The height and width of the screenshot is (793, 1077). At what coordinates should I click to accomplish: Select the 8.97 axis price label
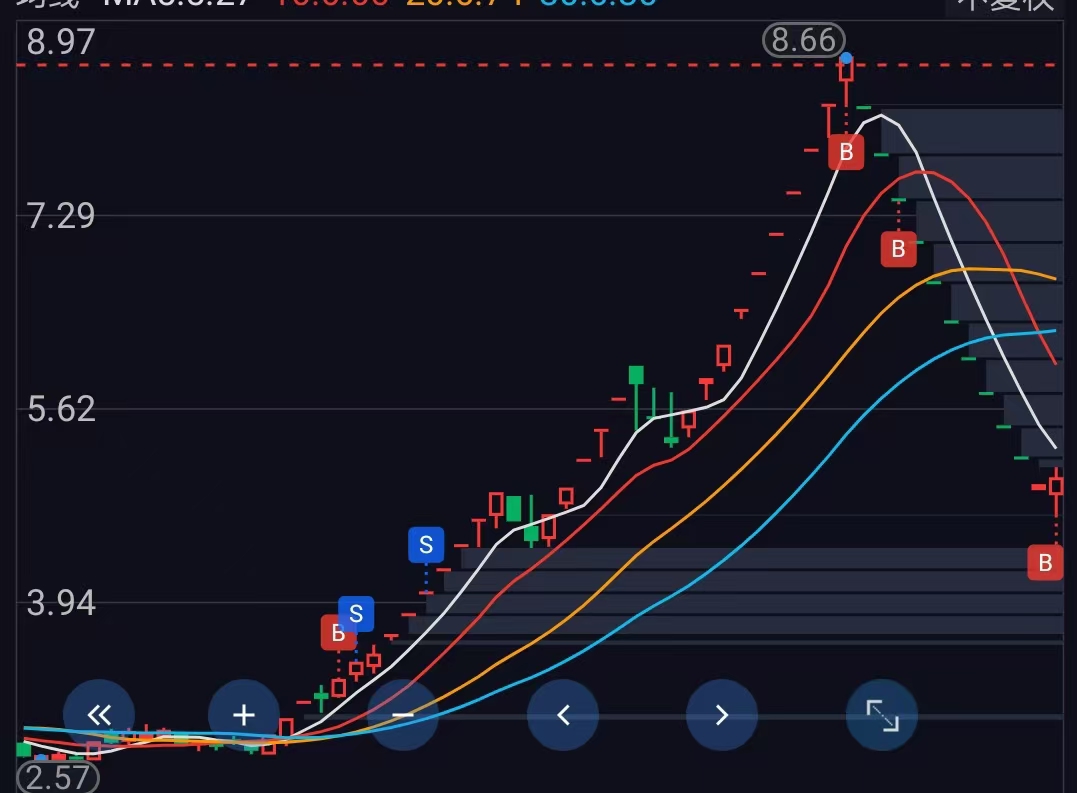pyautogui.click(x=60, y=42)
